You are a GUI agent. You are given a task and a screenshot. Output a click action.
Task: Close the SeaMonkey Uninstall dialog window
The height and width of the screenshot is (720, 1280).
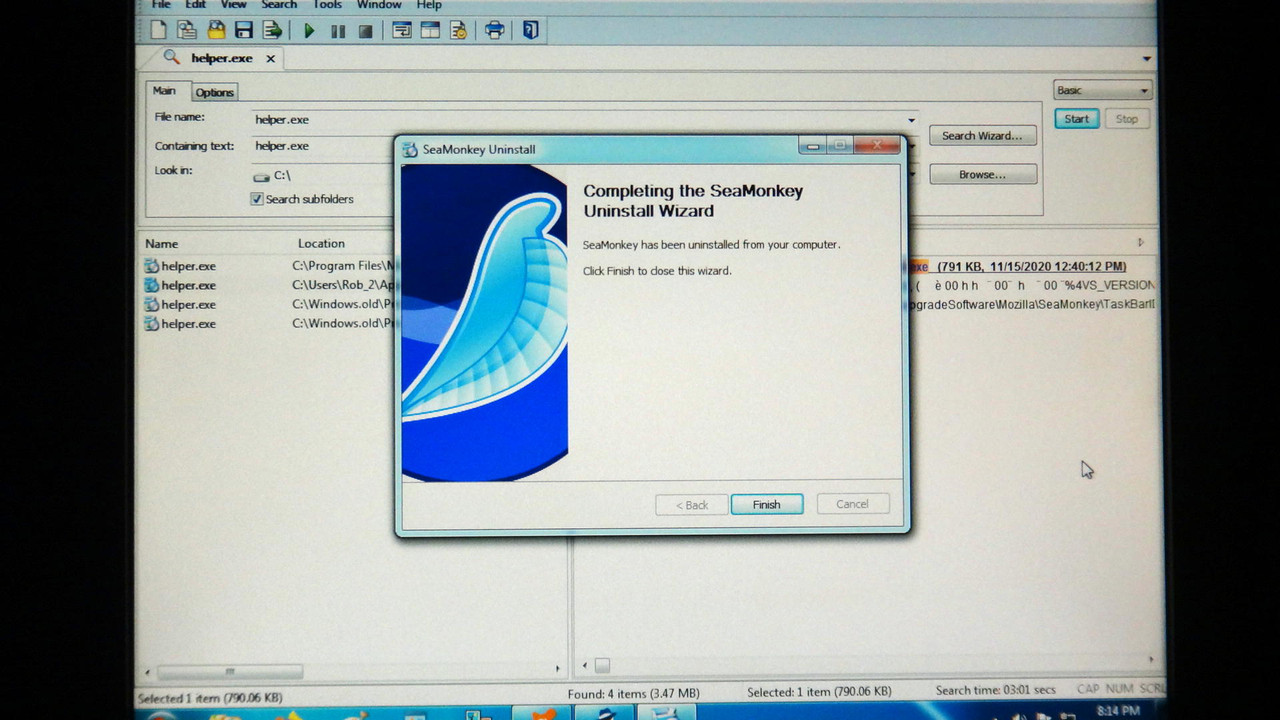click(877, 146)
